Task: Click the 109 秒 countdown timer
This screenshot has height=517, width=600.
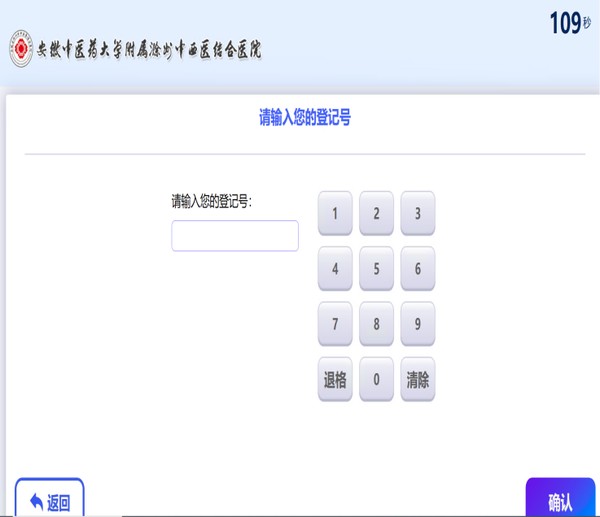Action: [x=570, y=23]
